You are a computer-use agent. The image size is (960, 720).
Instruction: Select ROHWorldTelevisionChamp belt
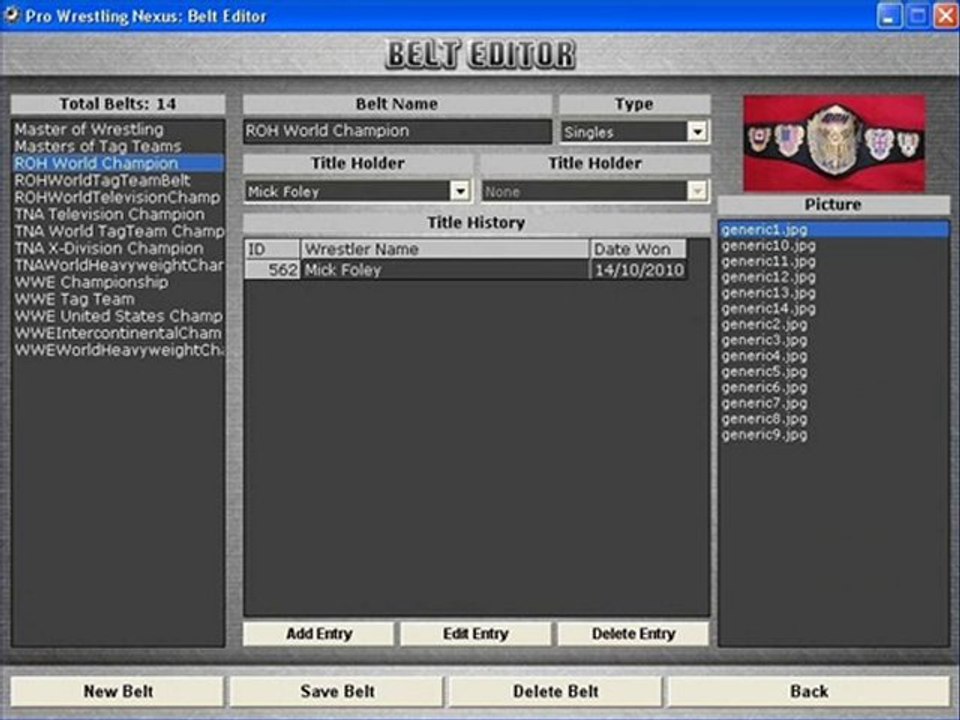coord(118,197)
